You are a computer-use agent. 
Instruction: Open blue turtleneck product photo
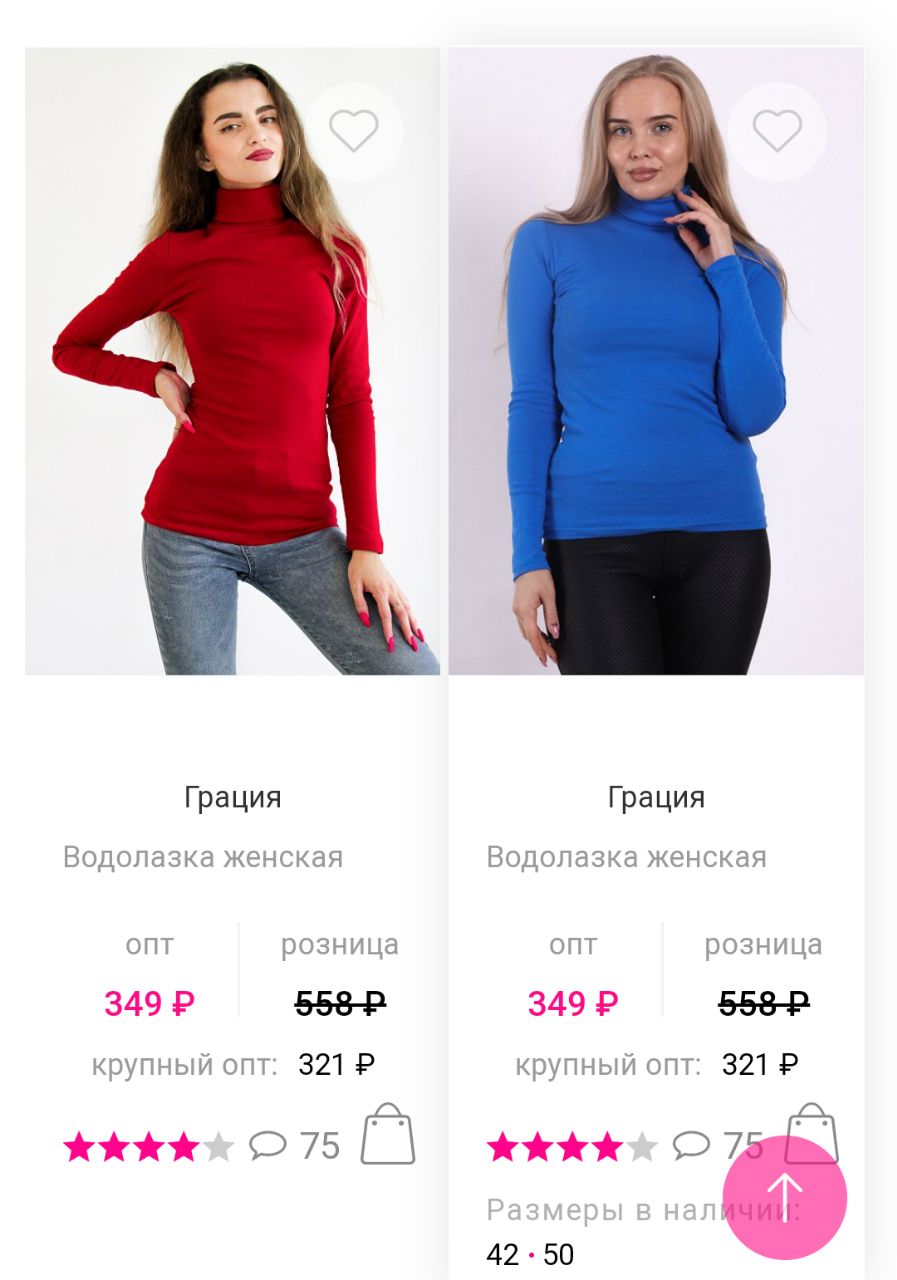click(656, 361)
